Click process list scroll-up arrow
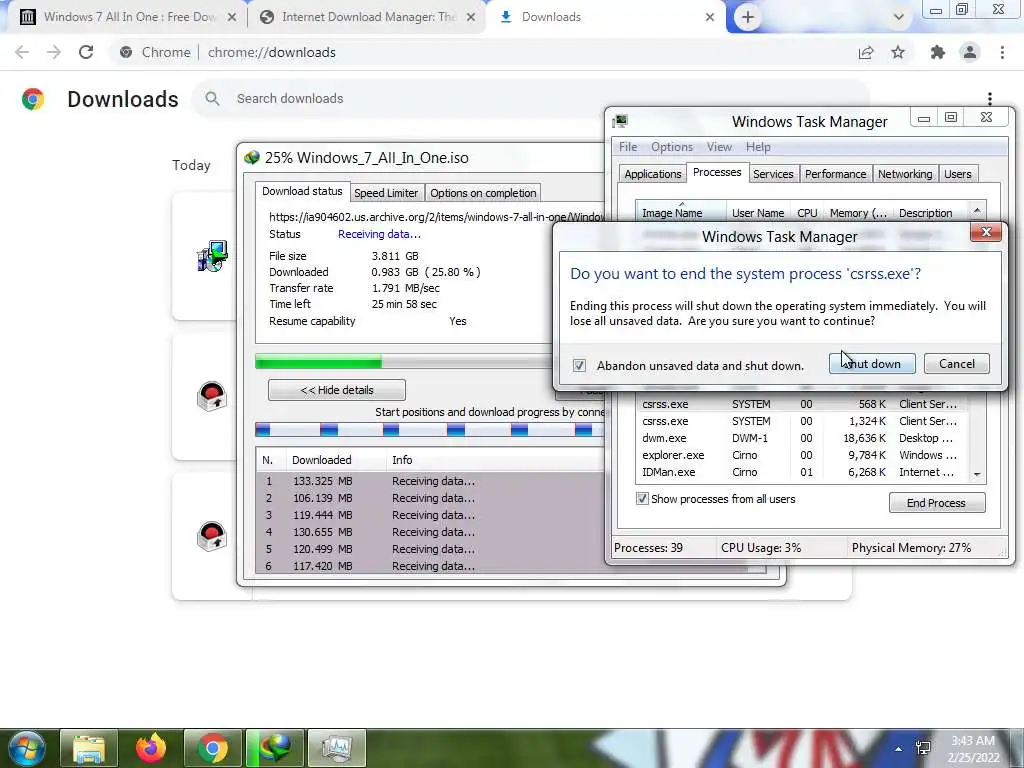This screenshot has width=1024, height=768. (977, 211)
